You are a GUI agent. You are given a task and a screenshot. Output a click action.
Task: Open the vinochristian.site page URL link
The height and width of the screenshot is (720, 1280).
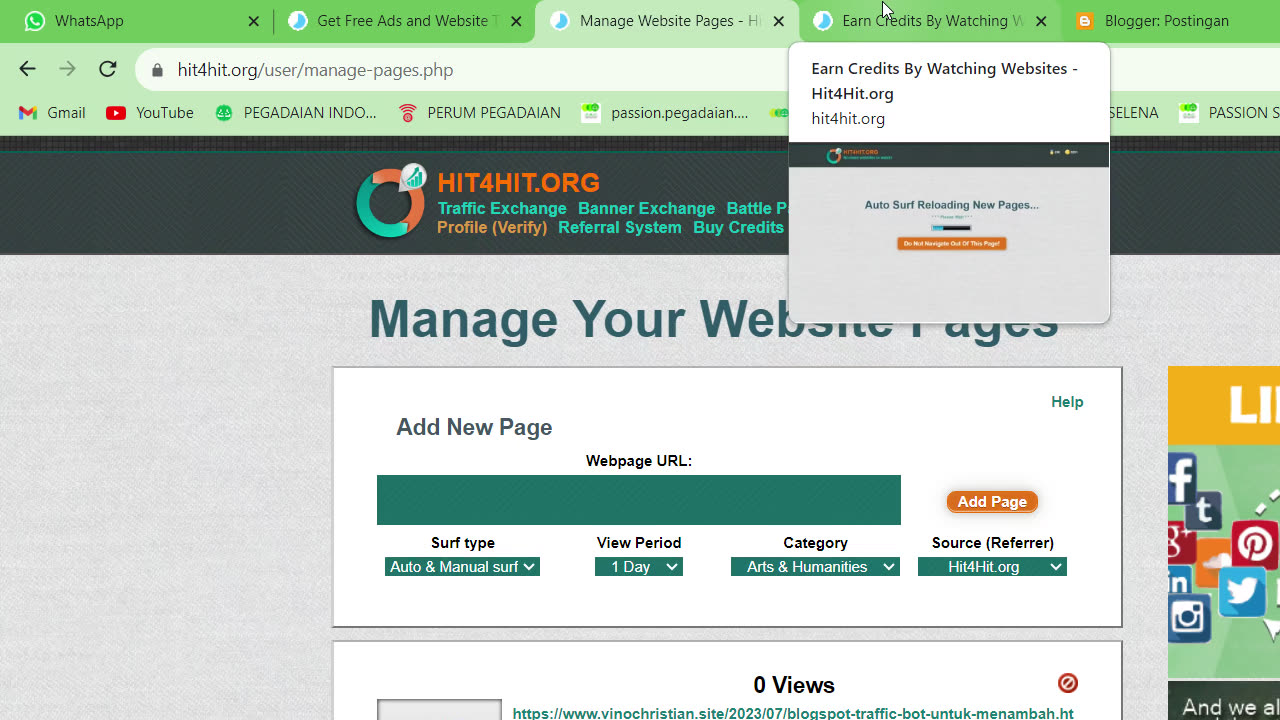pyautogui.click(x=793, y=713)
